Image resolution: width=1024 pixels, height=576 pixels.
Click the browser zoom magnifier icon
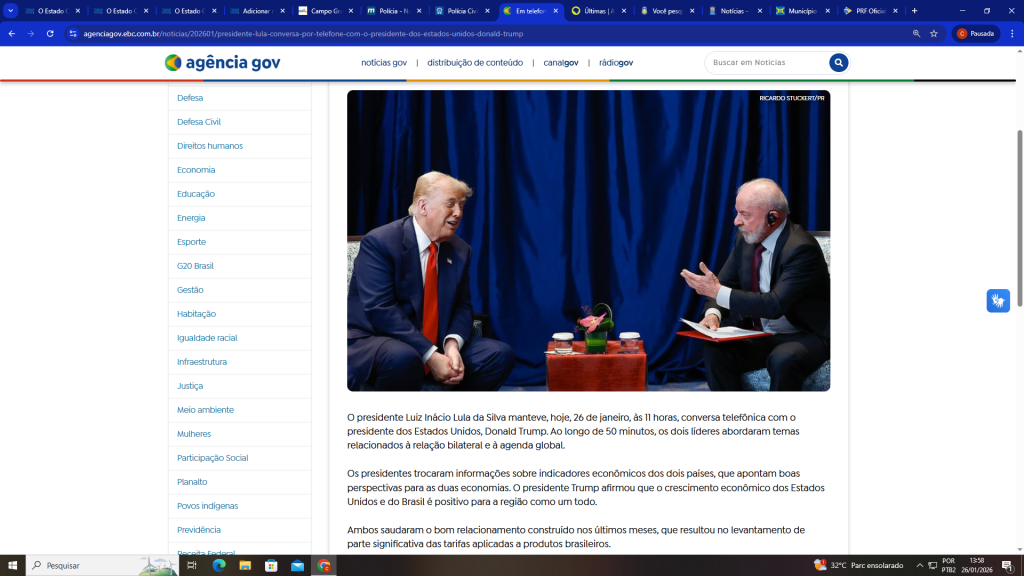[x=916, y=33]
